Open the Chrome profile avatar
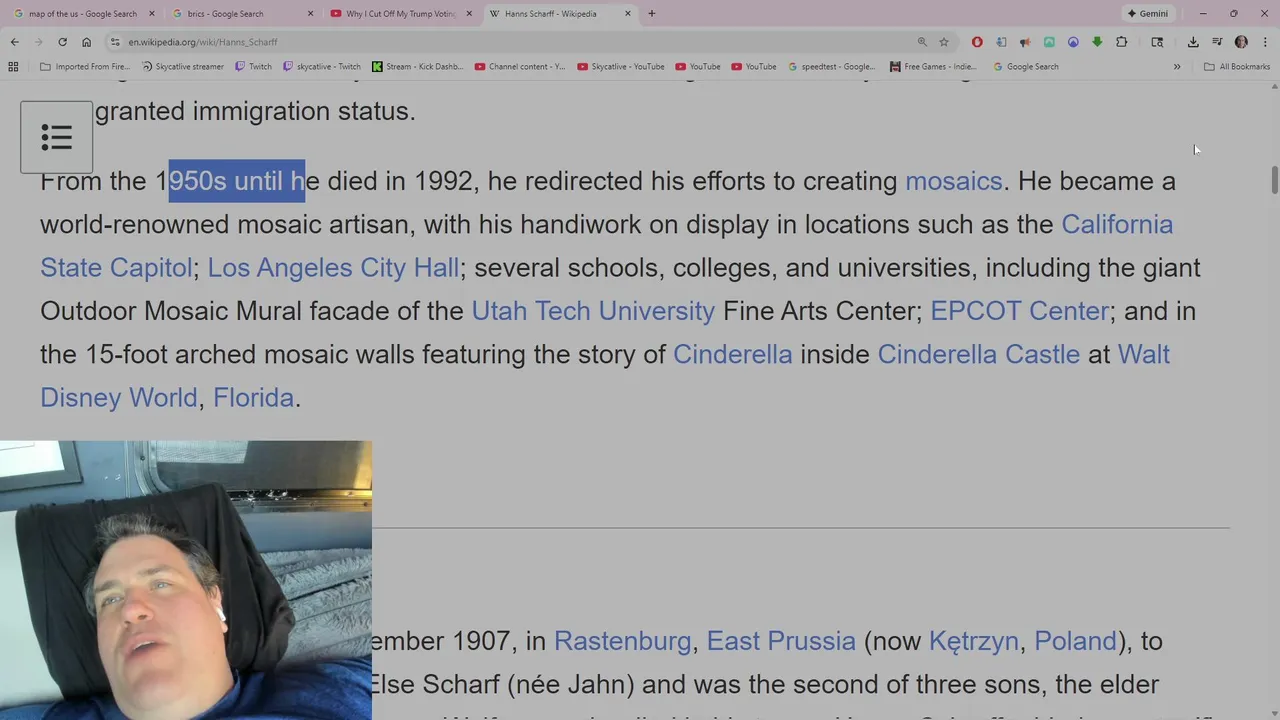Viewport: 1280px width, 720px height. (1241, 42)
